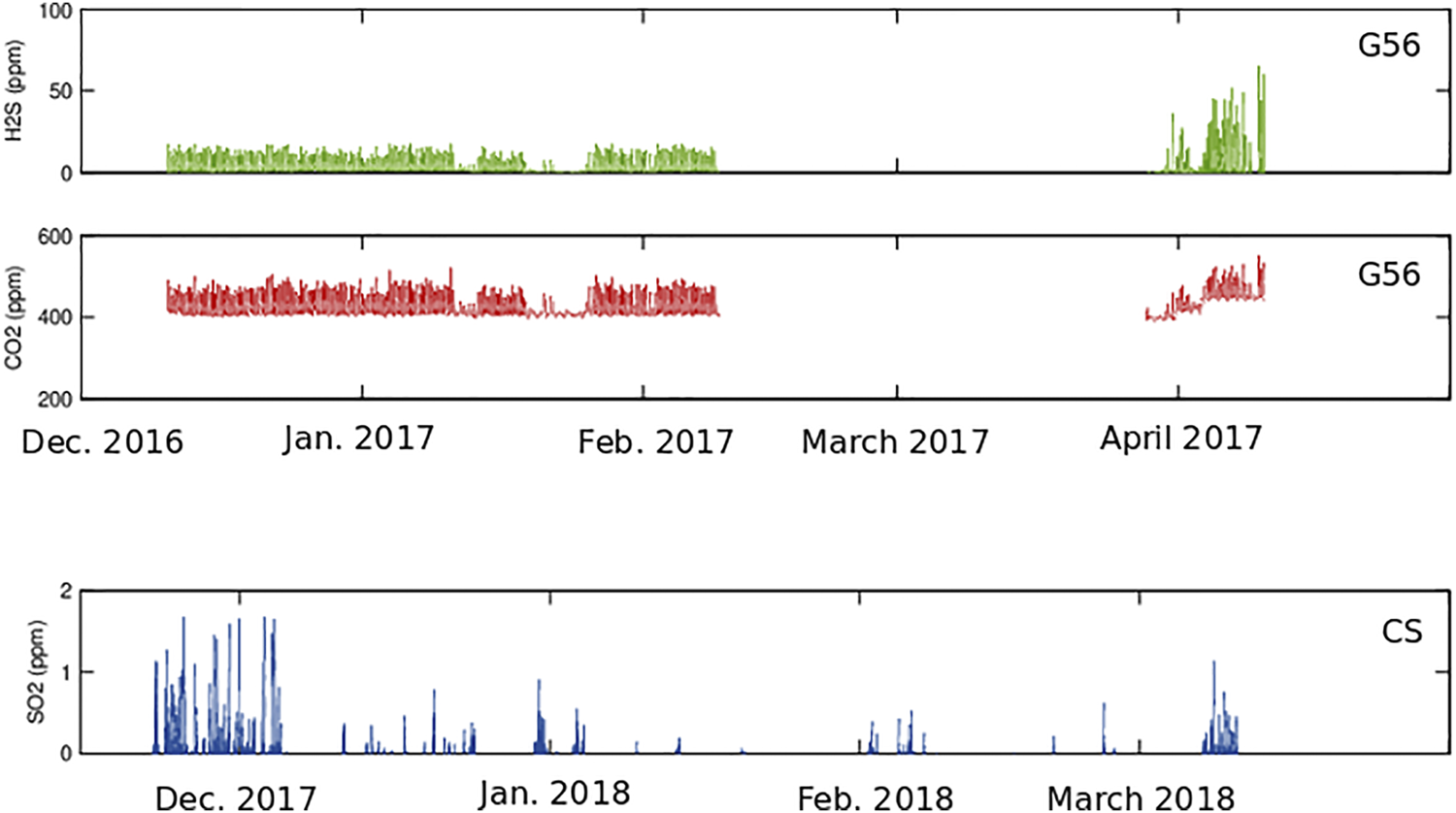This screenshot has width=1456, height=813.
Task: Select the Dec. 2017 tick label
Action: 236,795
